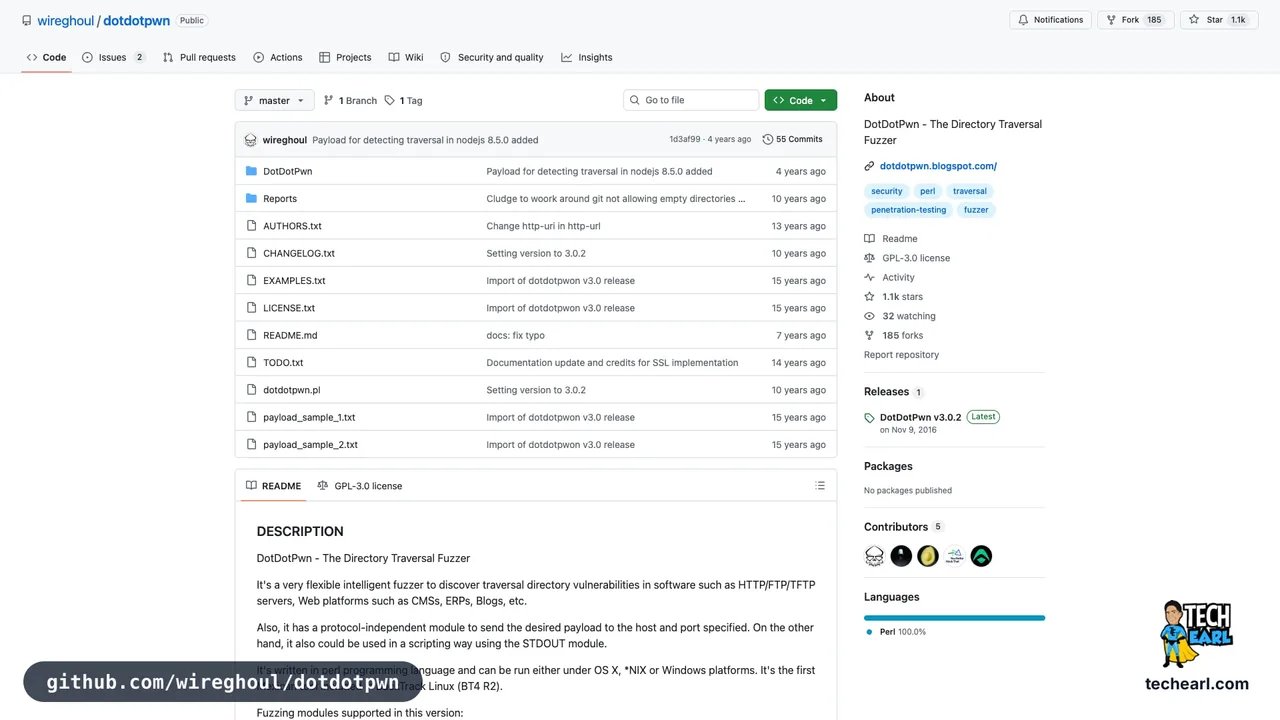The image size is (1280, 720).
Task: Click the DotDotPwn folder icon
Action: [251, 171]
